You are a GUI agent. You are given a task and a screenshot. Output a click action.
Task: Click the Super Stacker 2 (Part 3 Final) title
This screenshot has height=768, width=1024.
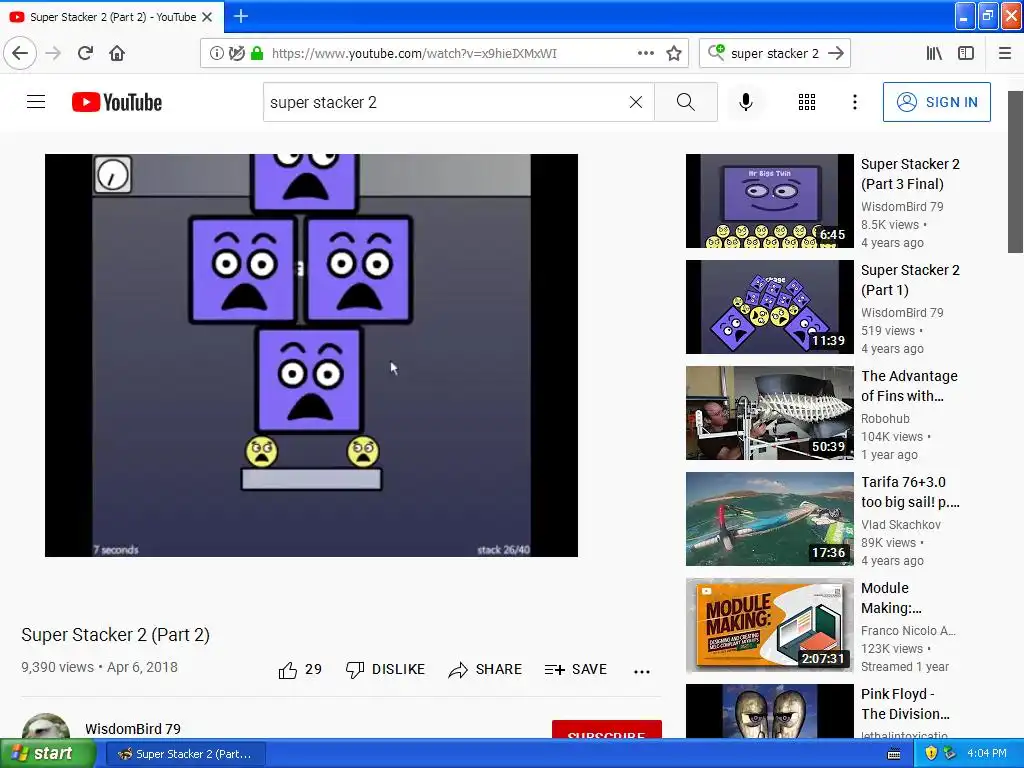click(910, 174)
